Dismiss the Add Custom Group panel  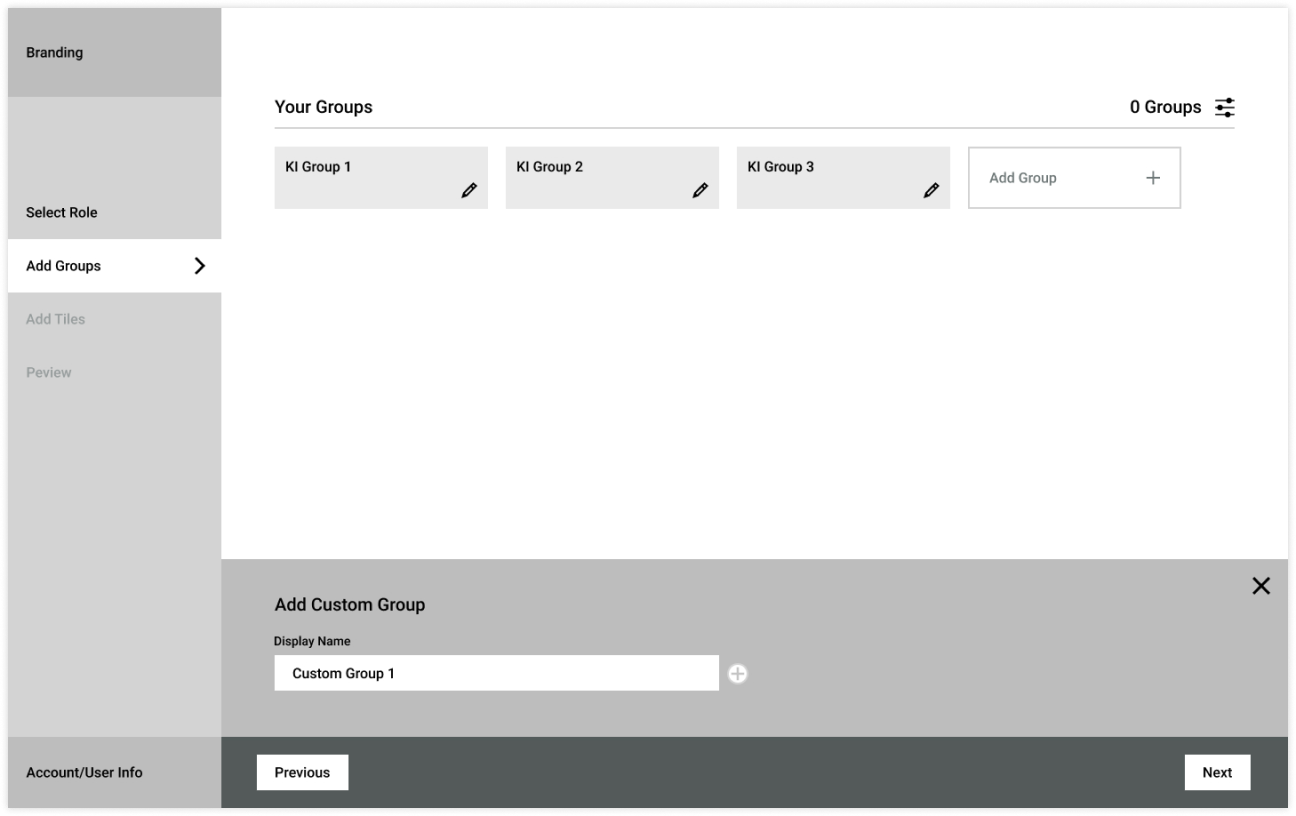[x=1260, y=585]
